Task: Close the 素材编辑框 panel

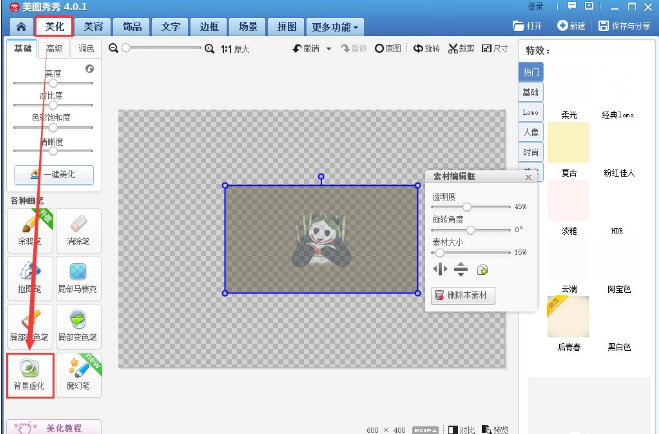Action: tap(529, 178)
